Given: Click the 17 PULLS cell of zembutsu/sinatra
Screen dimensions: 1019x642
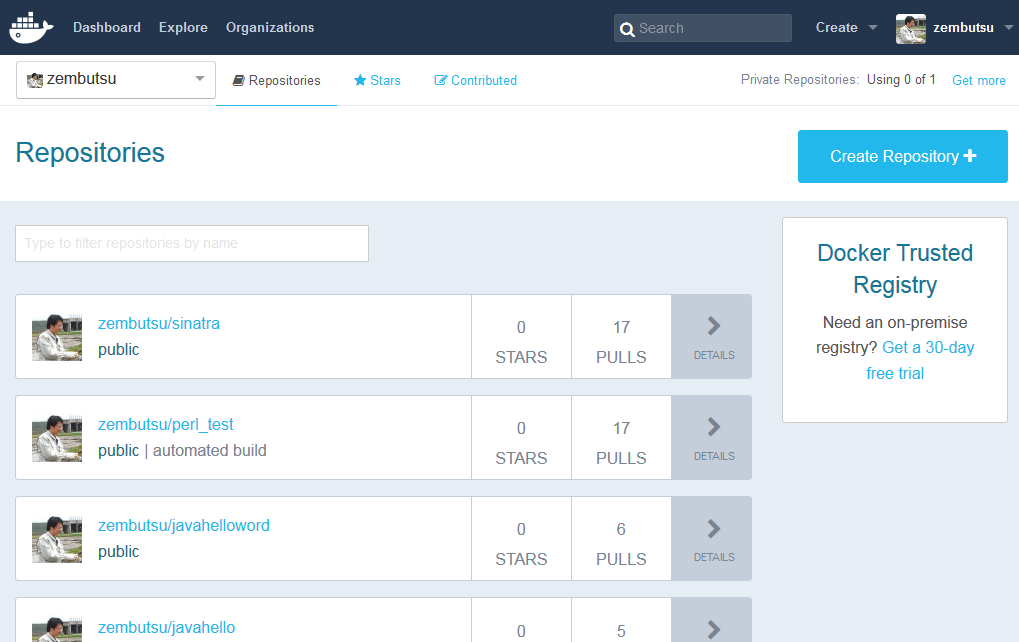Looking at the screenshot, I should pos(621,337).
